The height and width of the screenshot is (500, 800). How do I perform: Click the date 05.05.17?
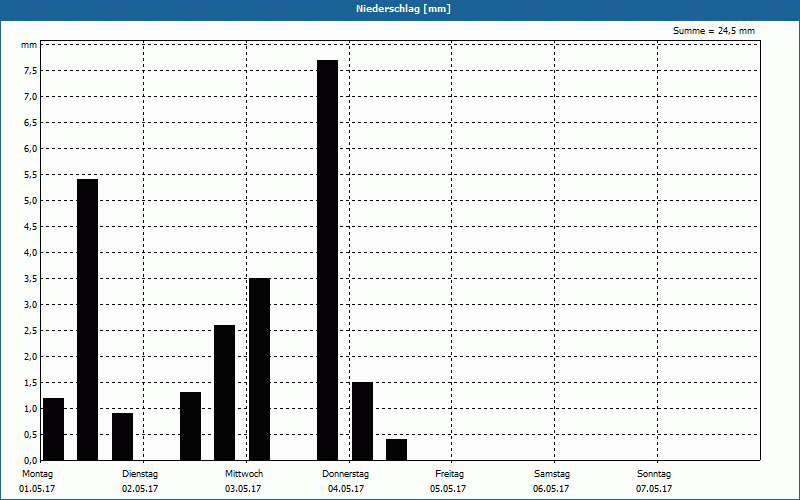448,489
